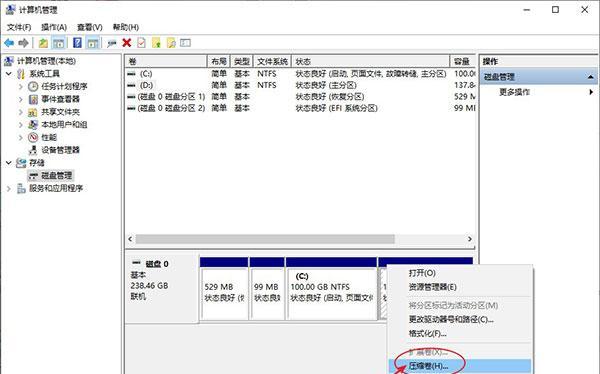Choose 打开(O) from context menu

pos(422,273)
